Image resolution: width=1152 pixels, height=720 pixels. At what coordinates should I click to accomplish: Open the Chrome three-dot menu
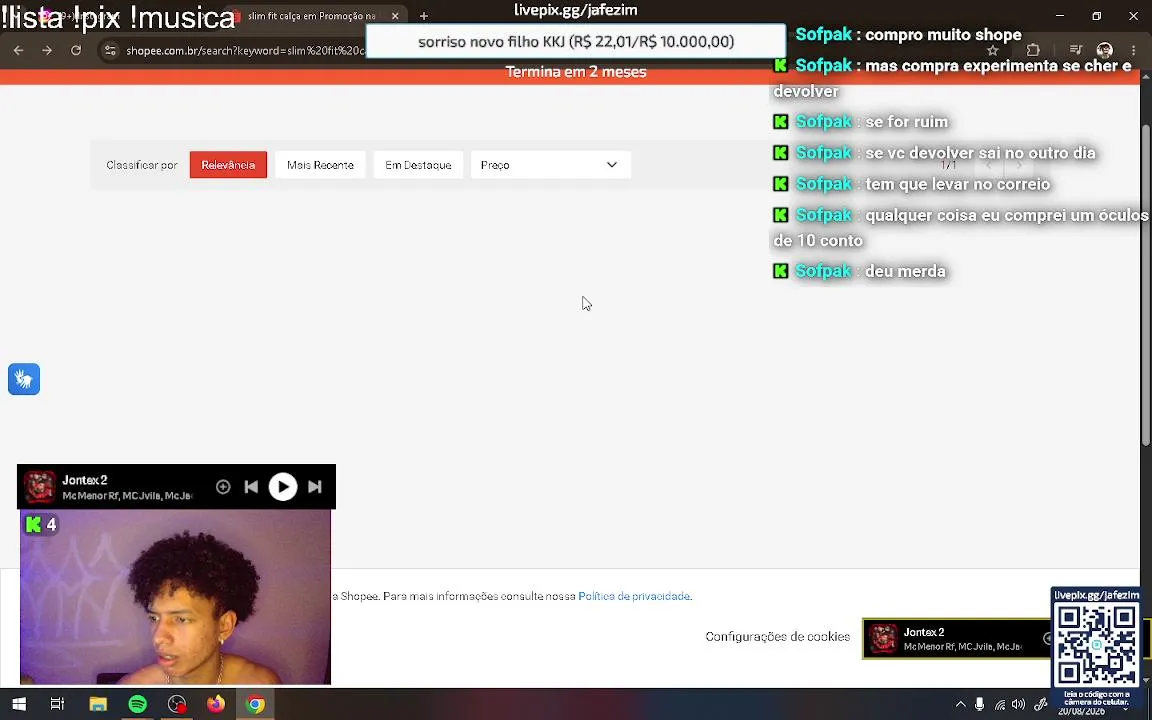[1134, 50]
